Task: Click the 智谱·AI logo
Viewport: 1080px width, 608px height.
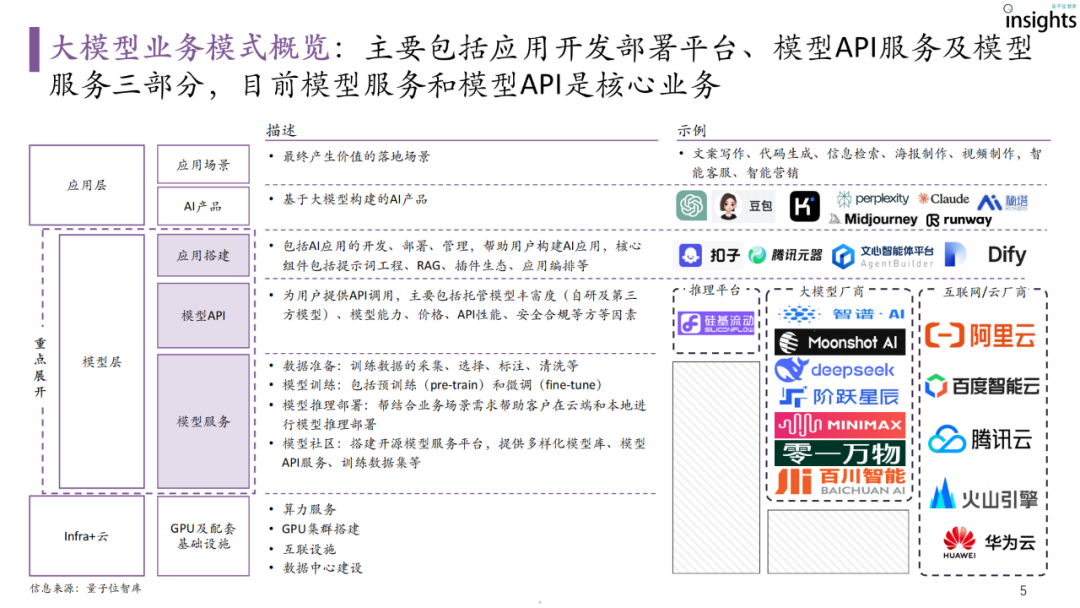Action: [x=840, y=314]
